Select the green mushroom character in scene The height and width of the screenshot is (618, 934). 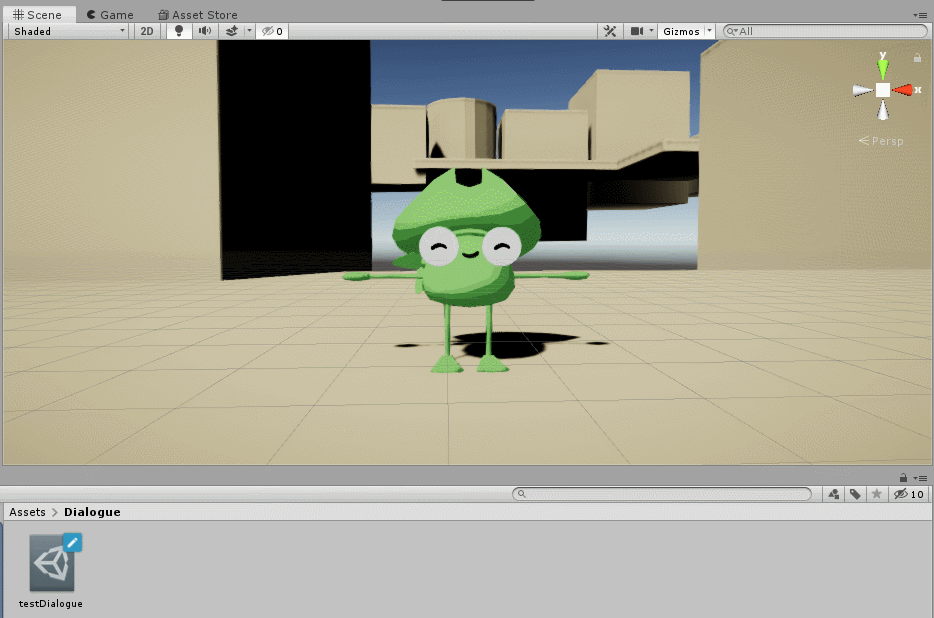[x=466, y=269]
